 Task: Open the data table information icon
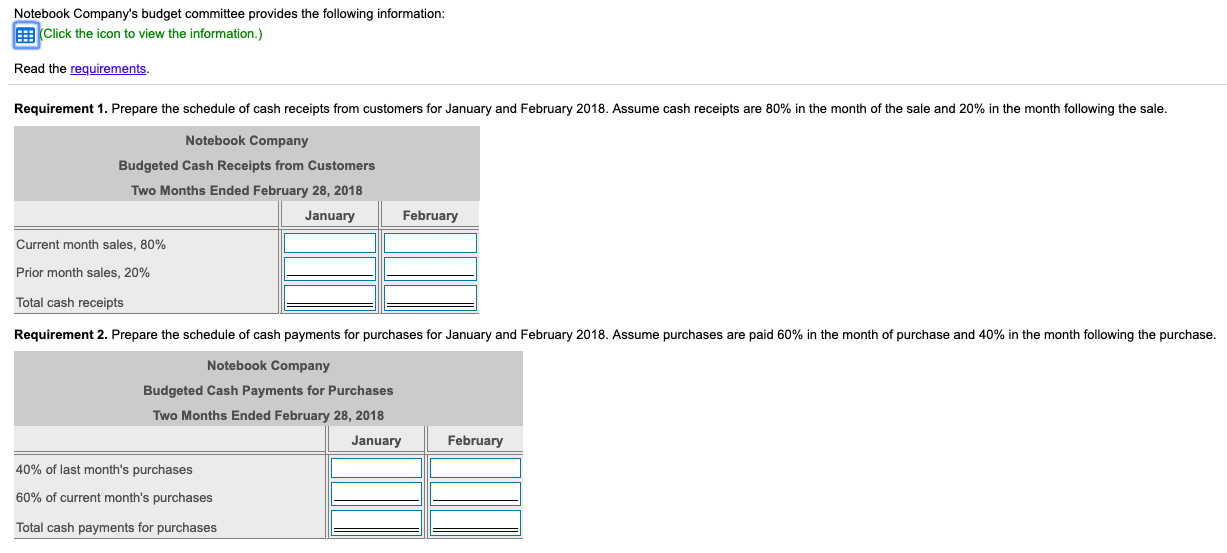[x=25, y=34]
